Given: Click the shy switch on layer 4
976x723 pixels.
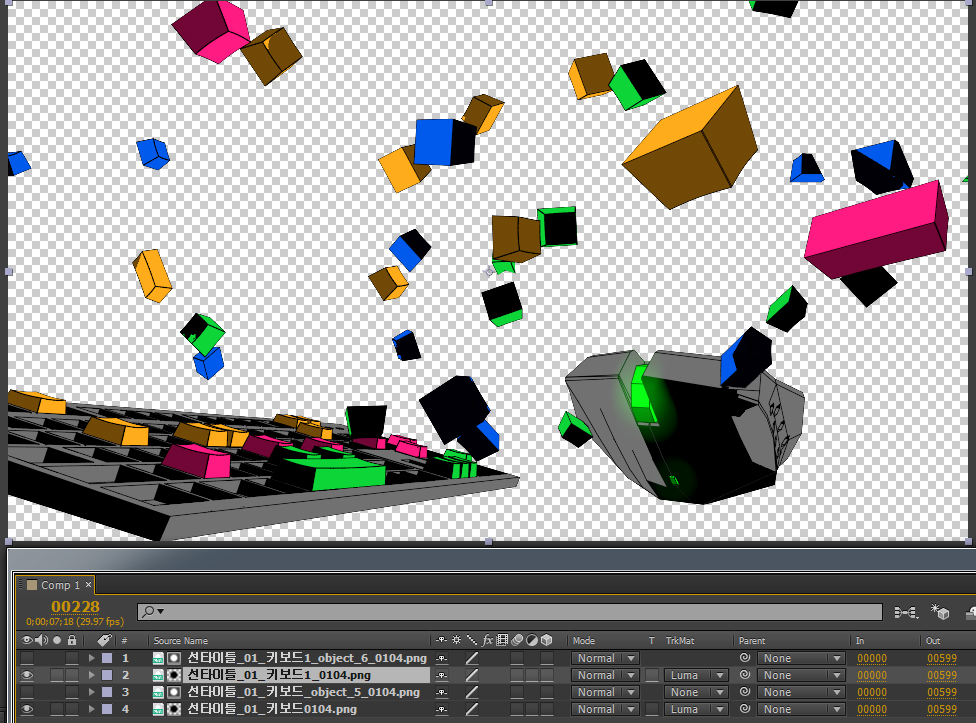Looking at the screenshot, I should (x=441, y=709).
